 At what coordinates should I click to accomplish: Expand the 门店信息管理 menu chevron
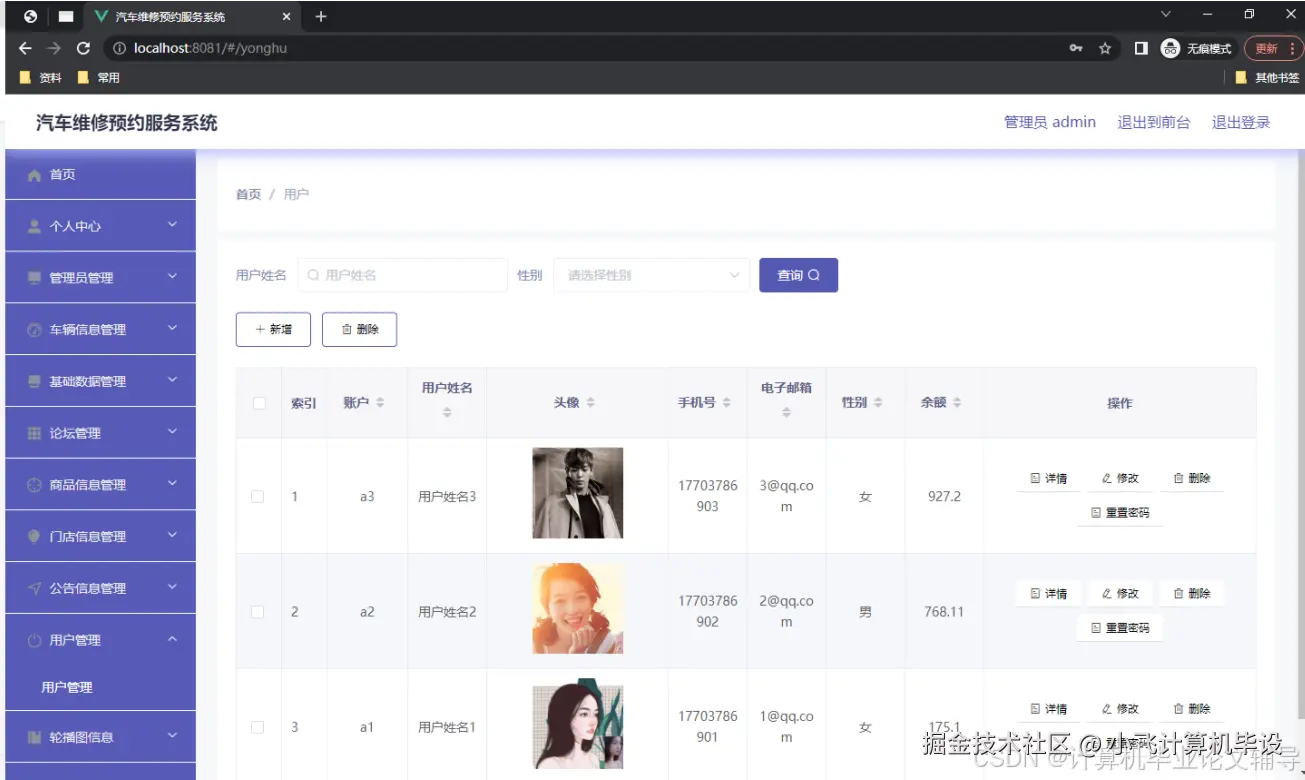coord(172,535)
